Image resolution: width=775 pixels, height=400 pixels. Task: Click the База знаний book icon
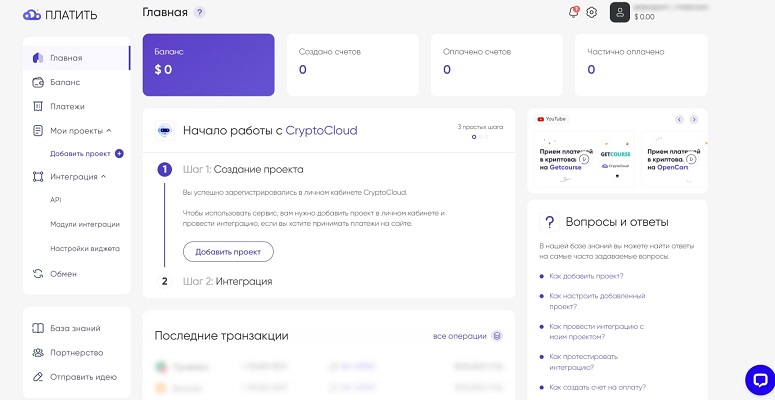[x=38, y=328]
